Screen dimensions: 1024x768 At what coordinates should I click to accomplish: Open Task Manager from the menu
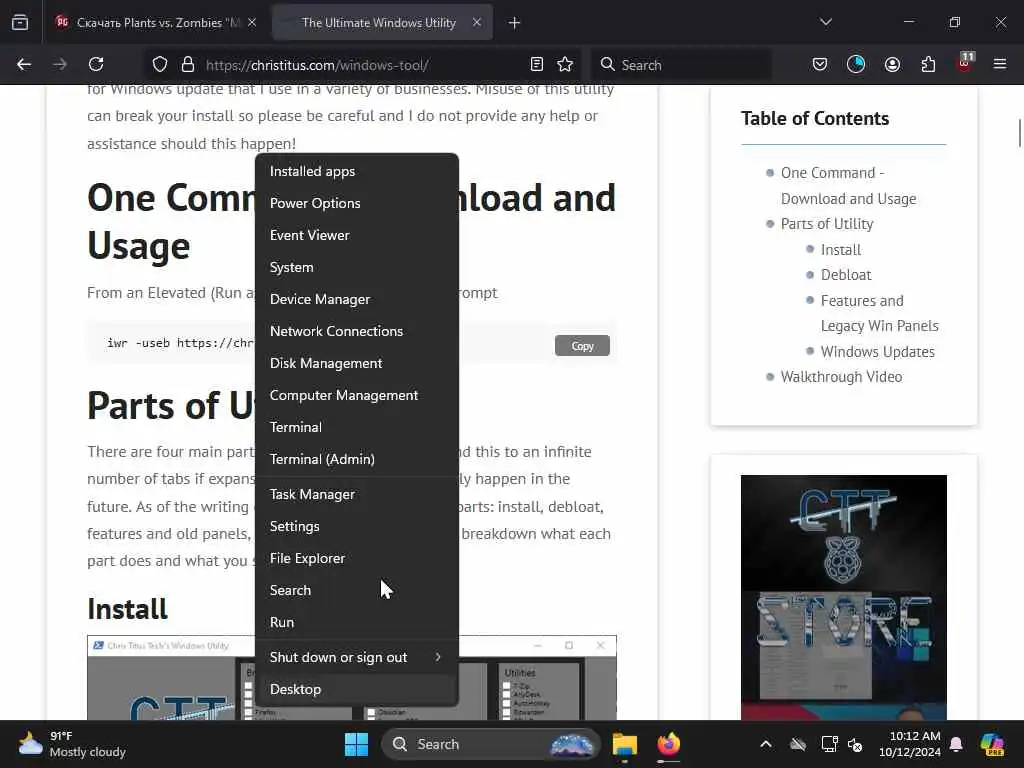(357, 494)
